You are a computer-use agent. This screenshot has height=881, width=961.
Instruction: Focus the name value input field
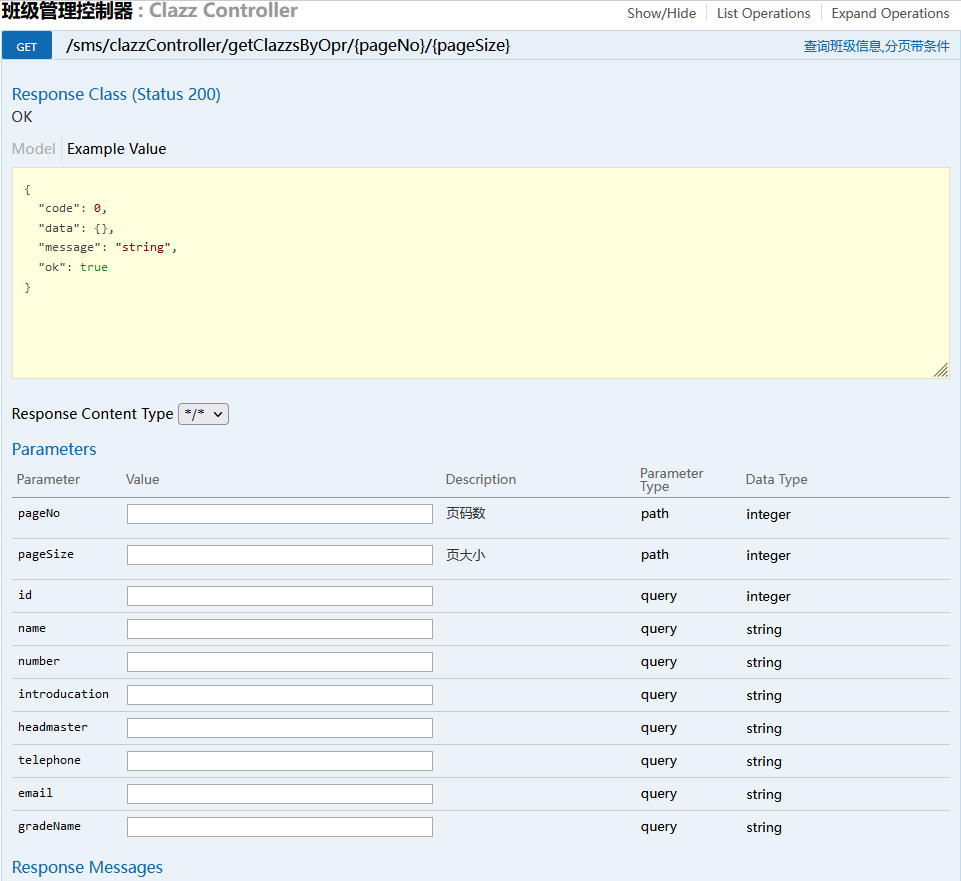tap(279, 629)
